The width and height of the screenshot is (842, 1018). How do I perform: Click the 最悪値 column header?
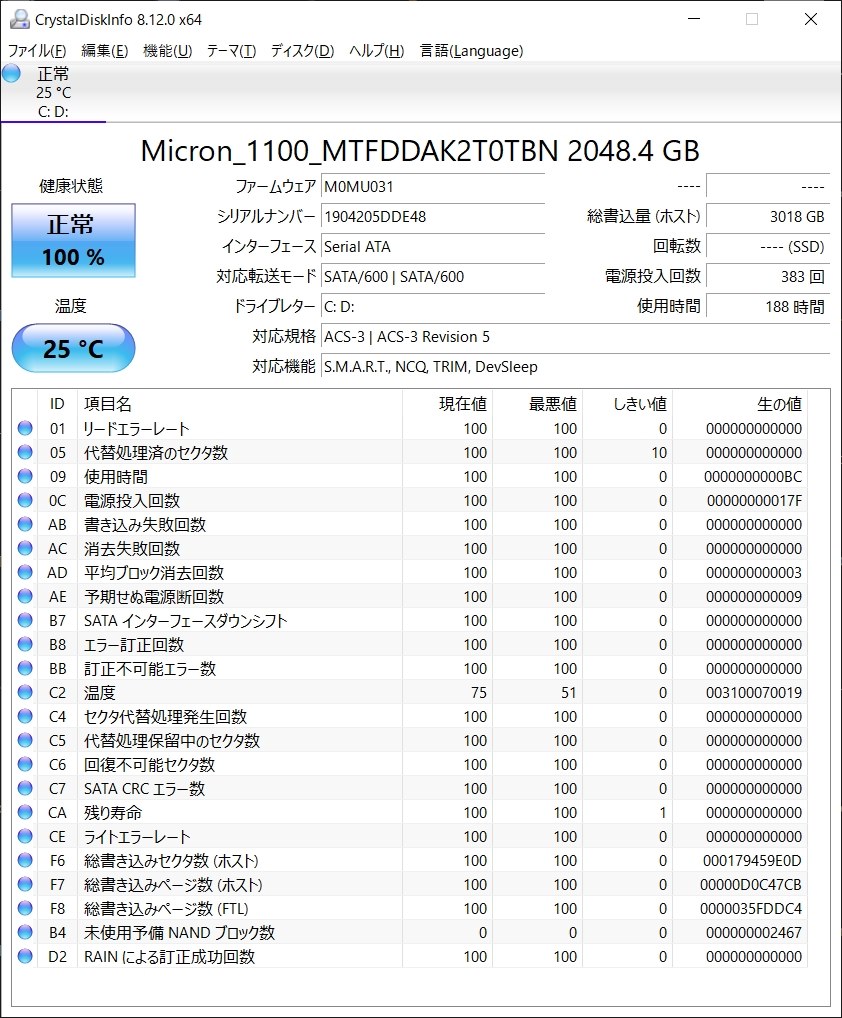click(537, 404)
